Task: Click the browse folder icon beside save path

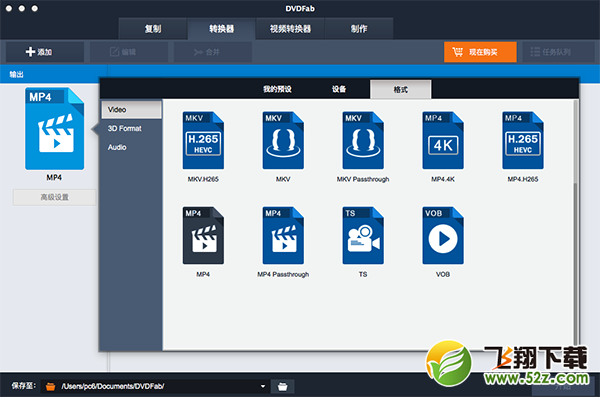Action: [x=282, y=386]
